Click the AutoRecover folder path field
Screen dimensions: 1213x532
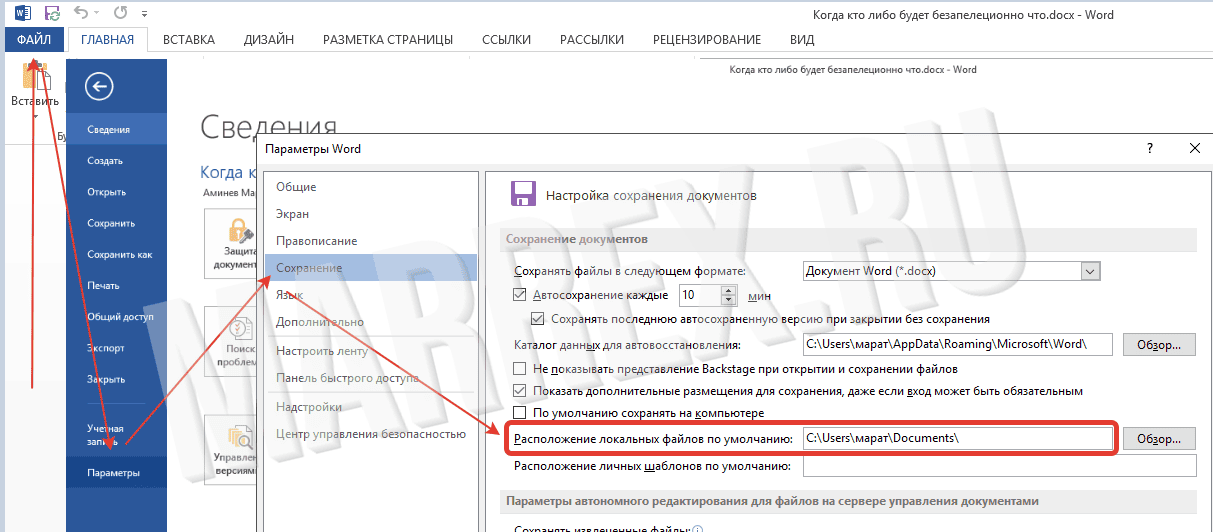click(x=959, y=345)
